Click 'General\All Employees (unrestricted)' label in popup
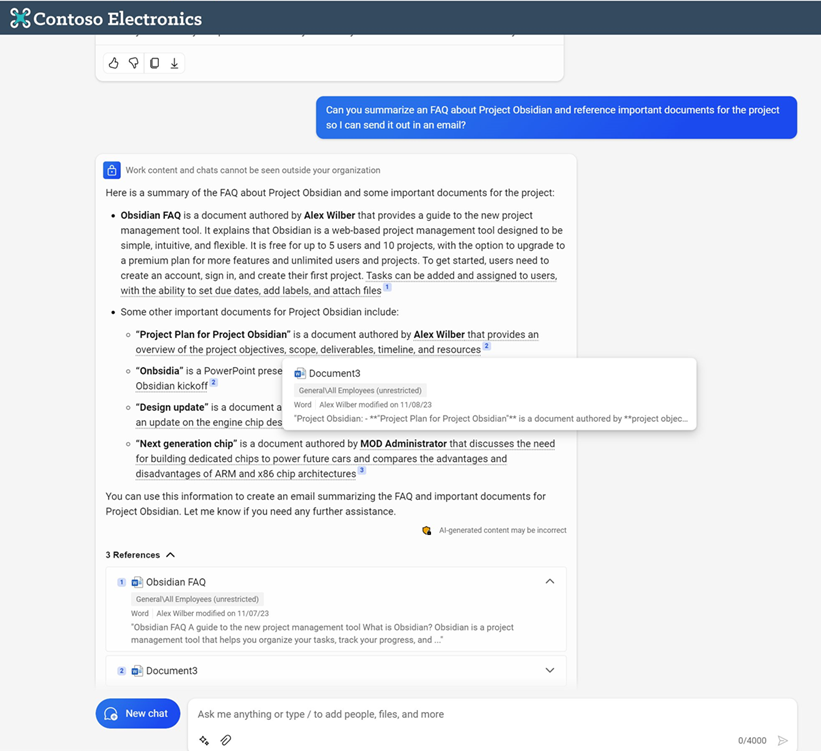The height and width of the screenshot is (751, 821). [360, 391]
